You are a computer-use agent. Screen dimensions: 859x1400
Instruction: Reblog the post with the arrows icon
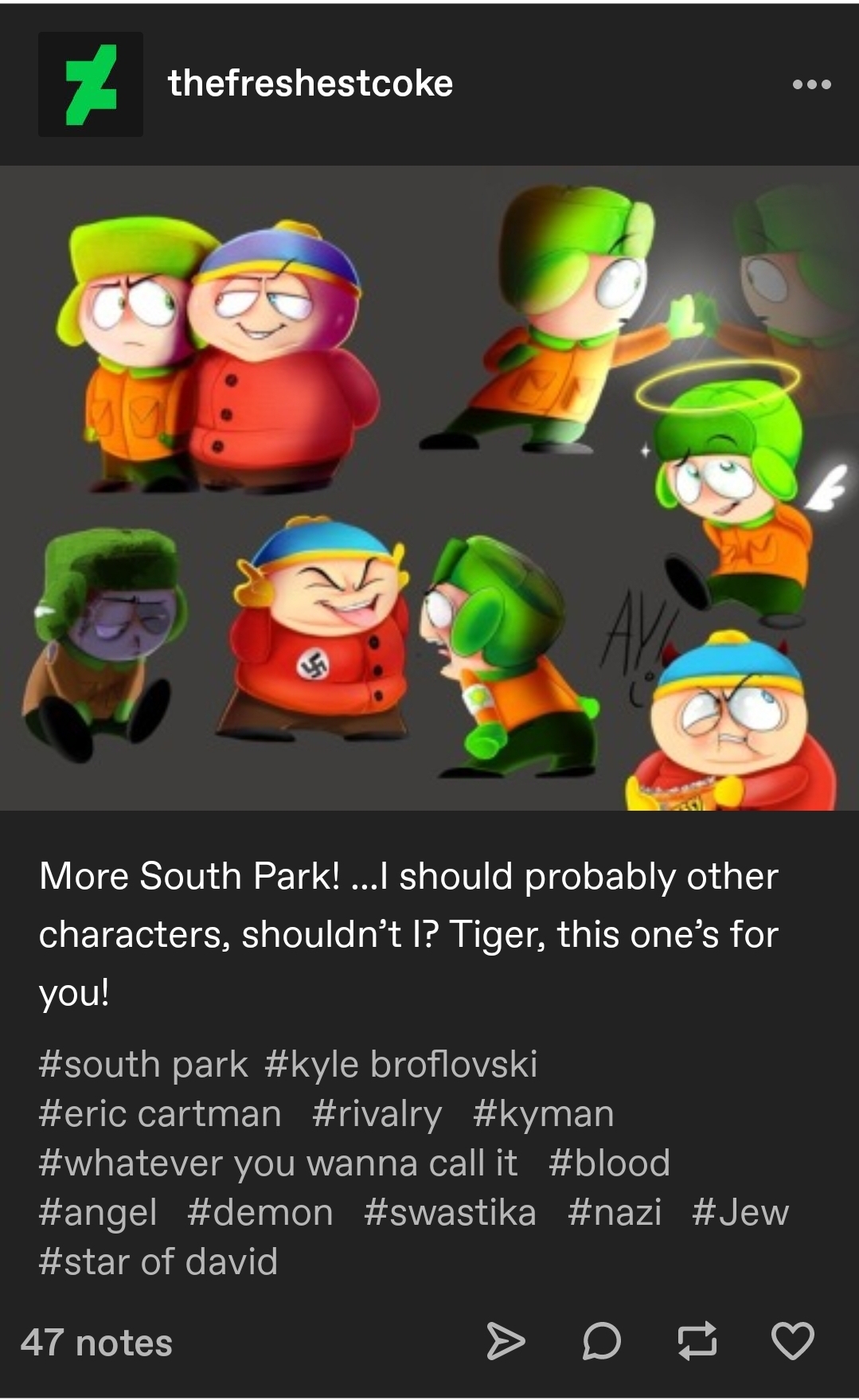click(697, 1342)
